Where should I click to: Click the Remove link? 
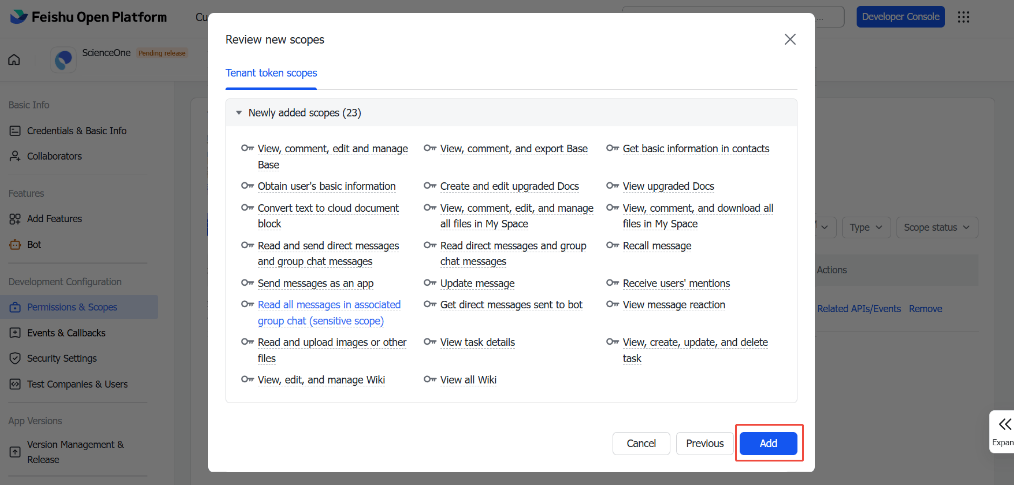tap(925, 309)
